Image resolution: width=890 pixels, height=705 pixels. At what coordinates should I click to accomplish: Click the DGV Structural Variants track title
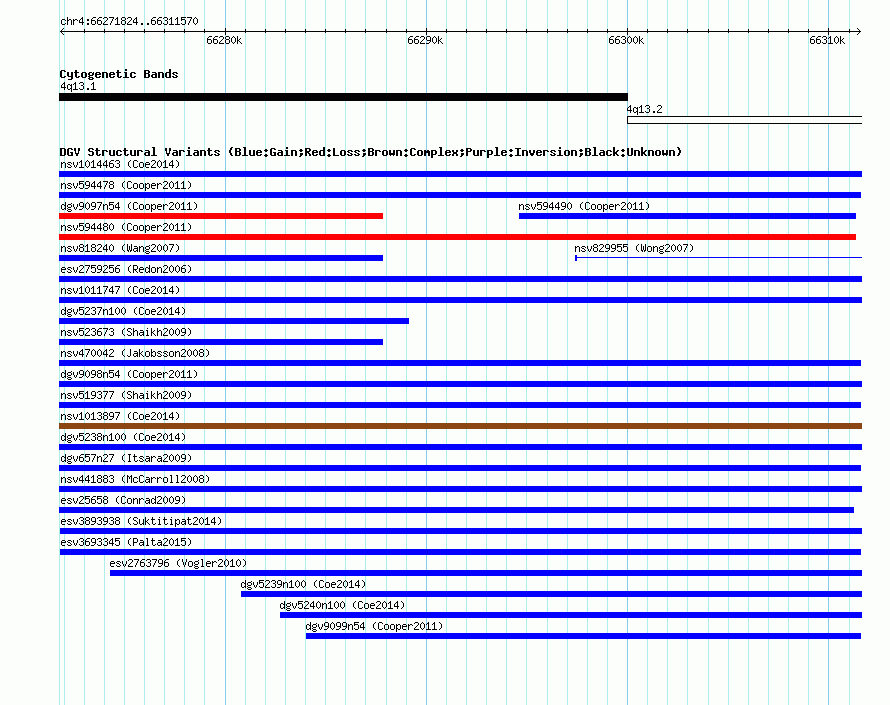(371, 152)
